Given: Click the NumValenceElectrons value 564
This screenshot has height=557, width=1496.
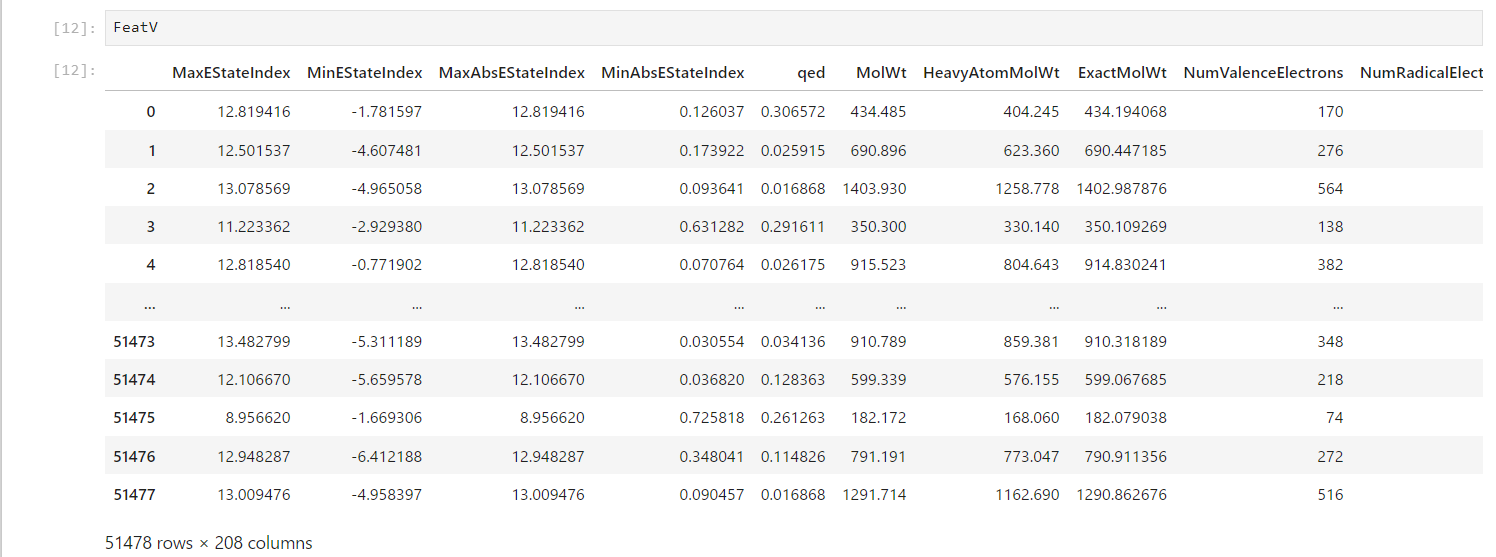Looking at the screenshot, I should [x=1330, y=188].
